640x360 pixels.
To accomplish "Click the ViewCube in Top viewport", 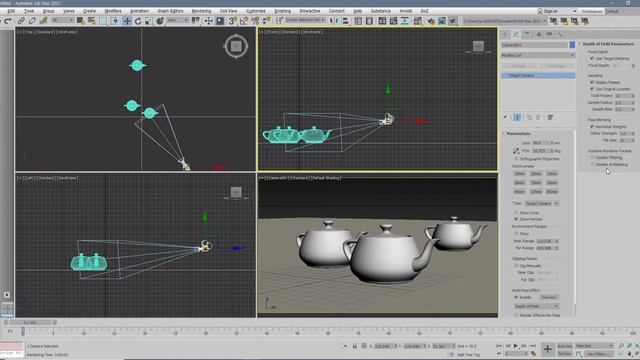I will [x=236, y=46].
